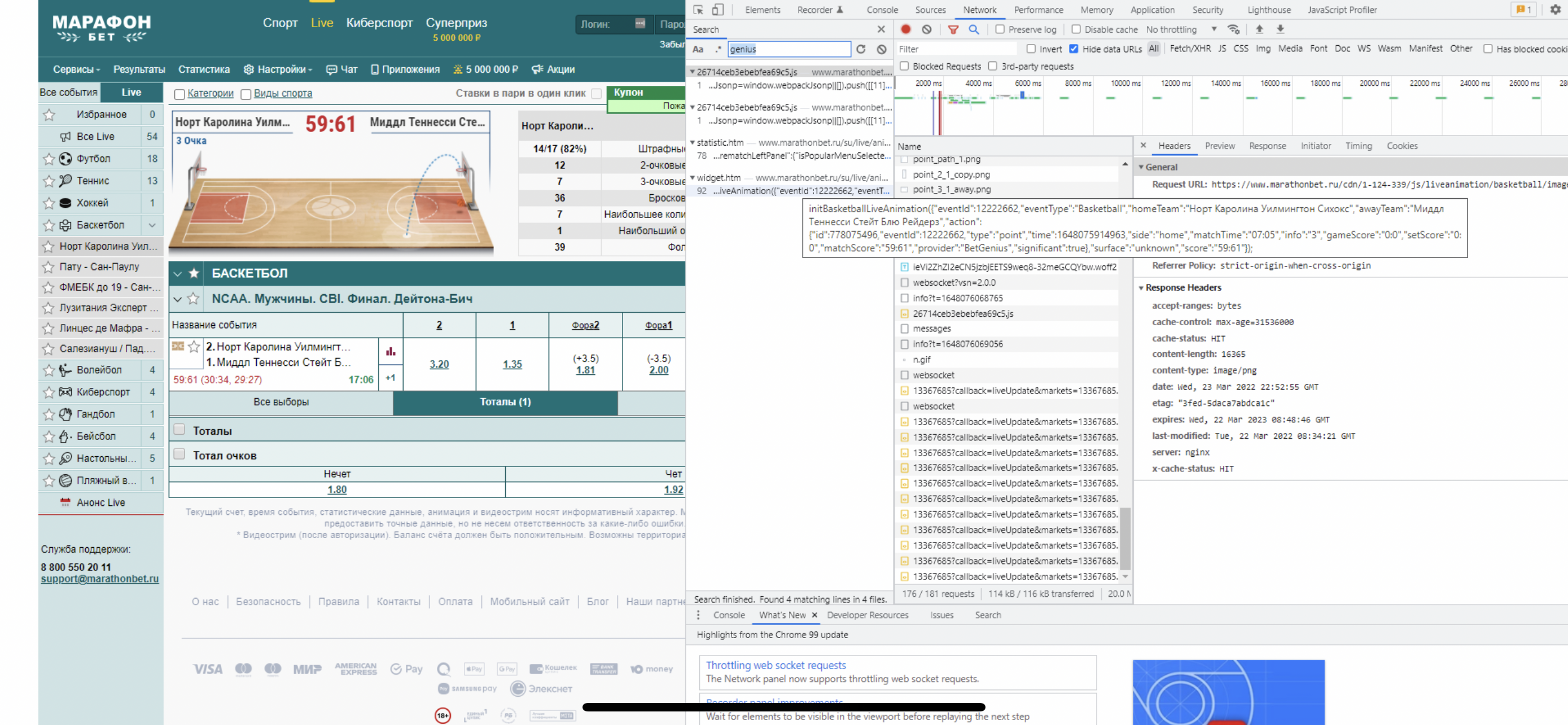The height and width of the screenshot is (725, 1568).
Task: Export HAR file download arrow
Action: coord(1280,29)
